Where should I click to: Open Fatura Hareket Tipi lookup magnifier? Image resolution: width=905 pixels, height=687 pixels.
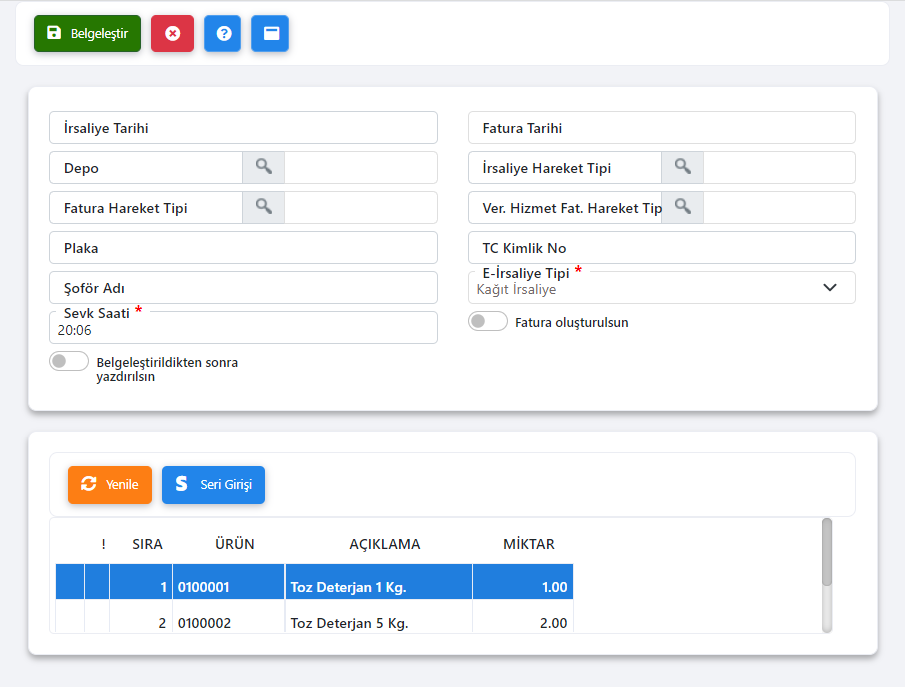[263, 207]
